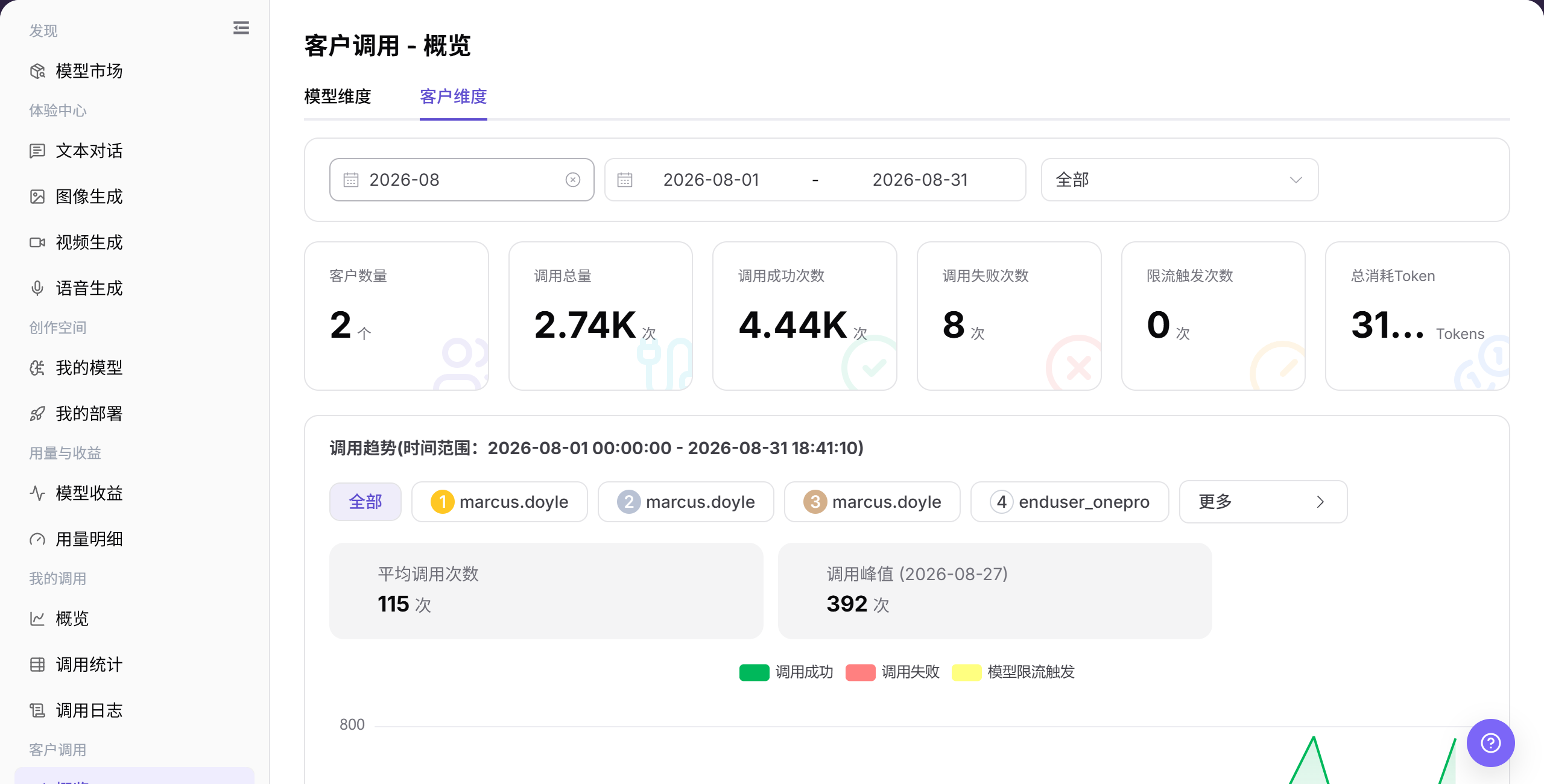This screenshot has width=1544, height=784.
Task: Click the 调用统计 table icon
Action: tap(37, 665)
